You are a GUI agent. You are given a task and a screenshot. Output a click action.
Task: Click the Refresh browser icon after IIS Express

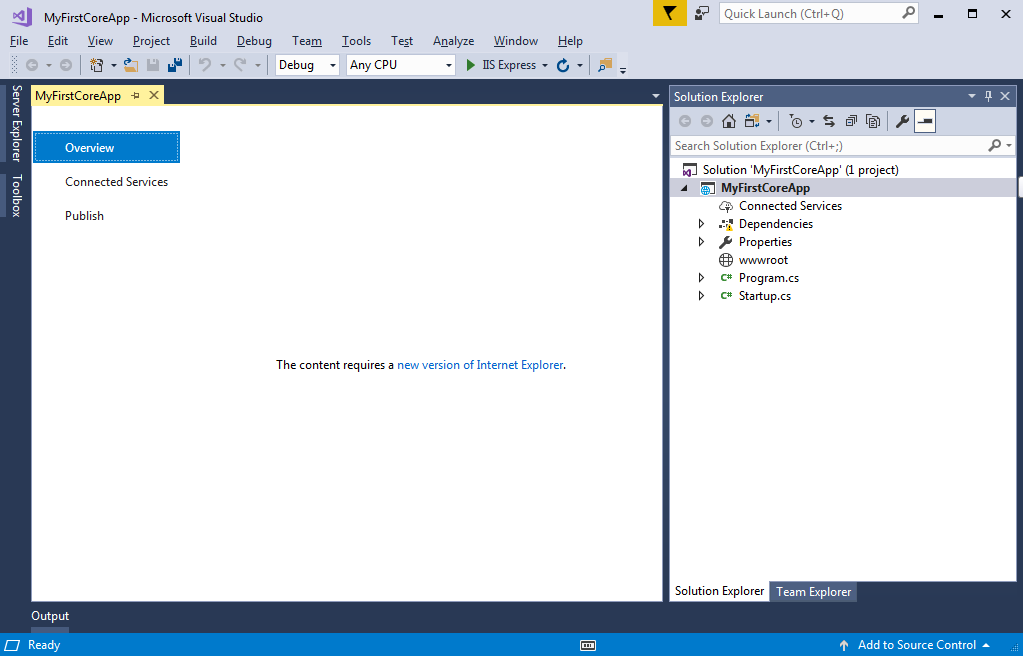[563, 65]
